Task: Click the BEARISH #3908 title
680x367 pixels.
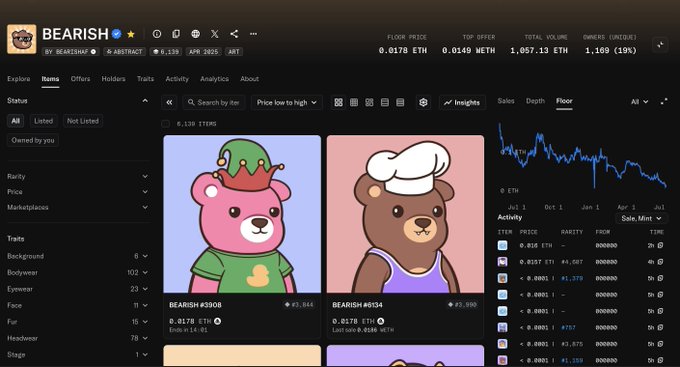Action: pos(195,305)
